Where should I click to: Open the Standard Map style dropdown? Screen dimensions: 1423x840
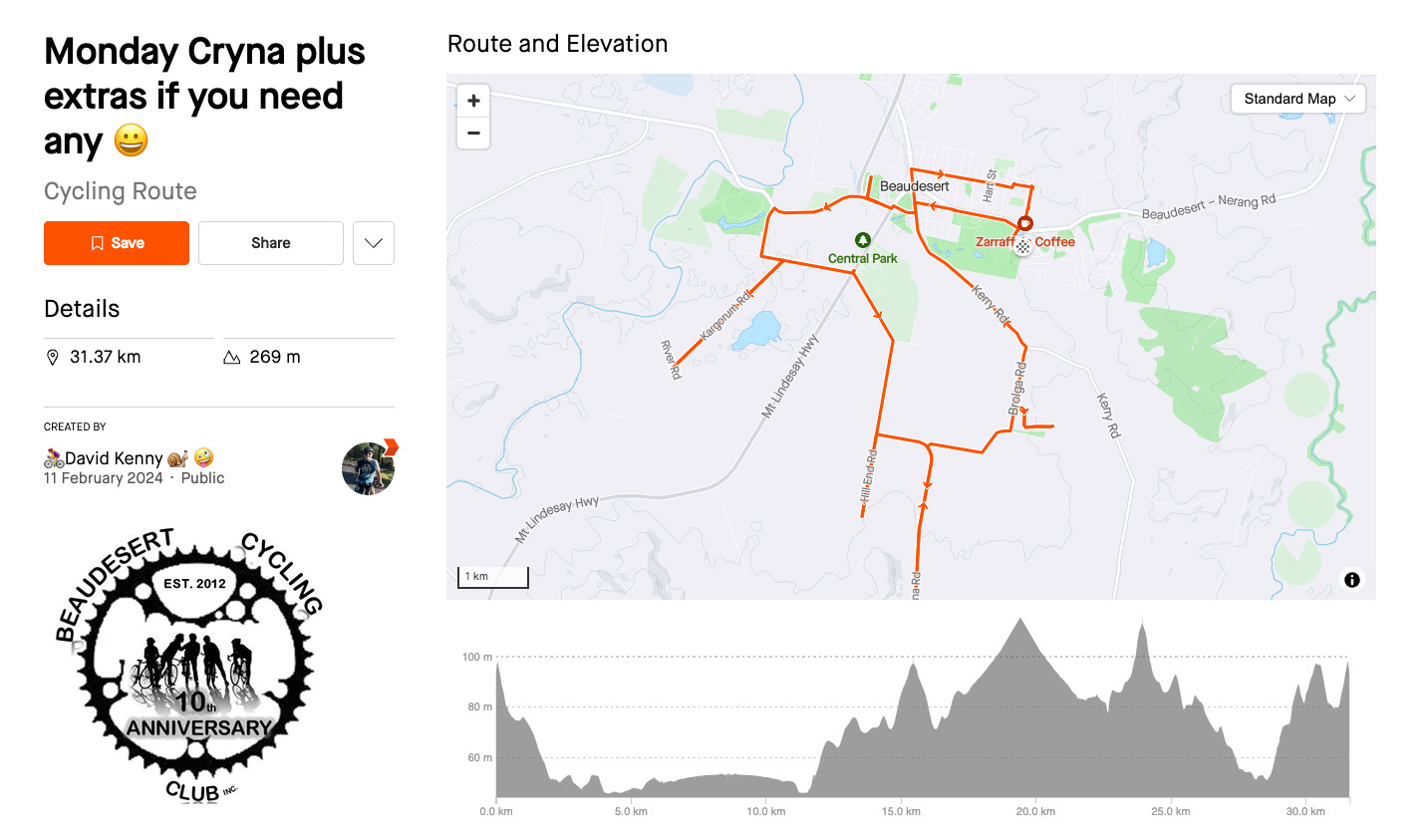(1298, 99)
